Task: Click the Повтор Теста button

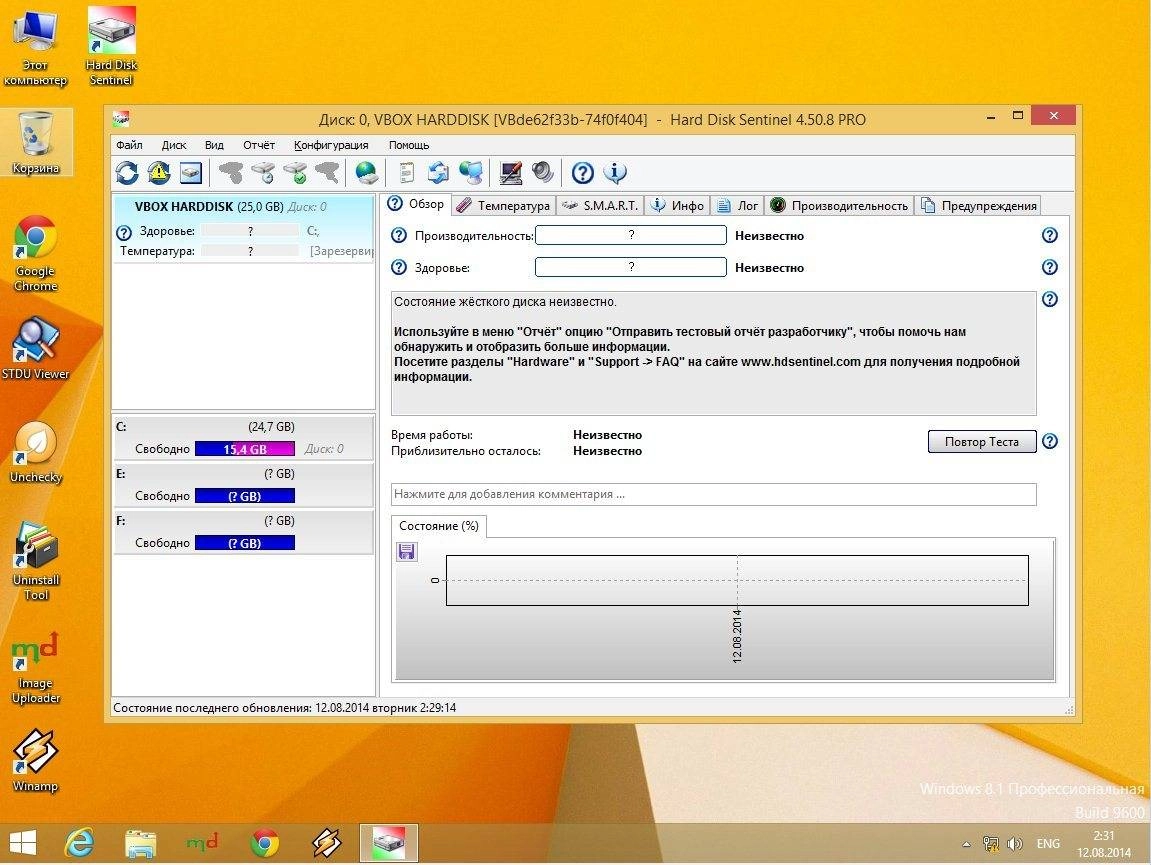Action: (981, 441)
